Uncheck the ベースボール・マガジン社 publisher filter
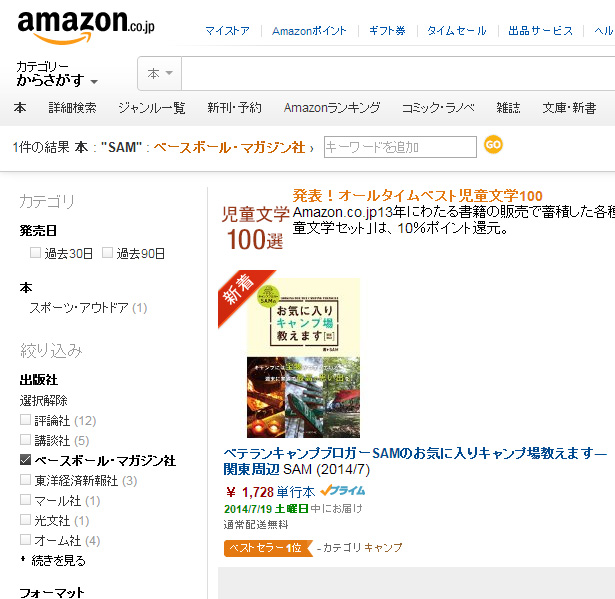 25,459
